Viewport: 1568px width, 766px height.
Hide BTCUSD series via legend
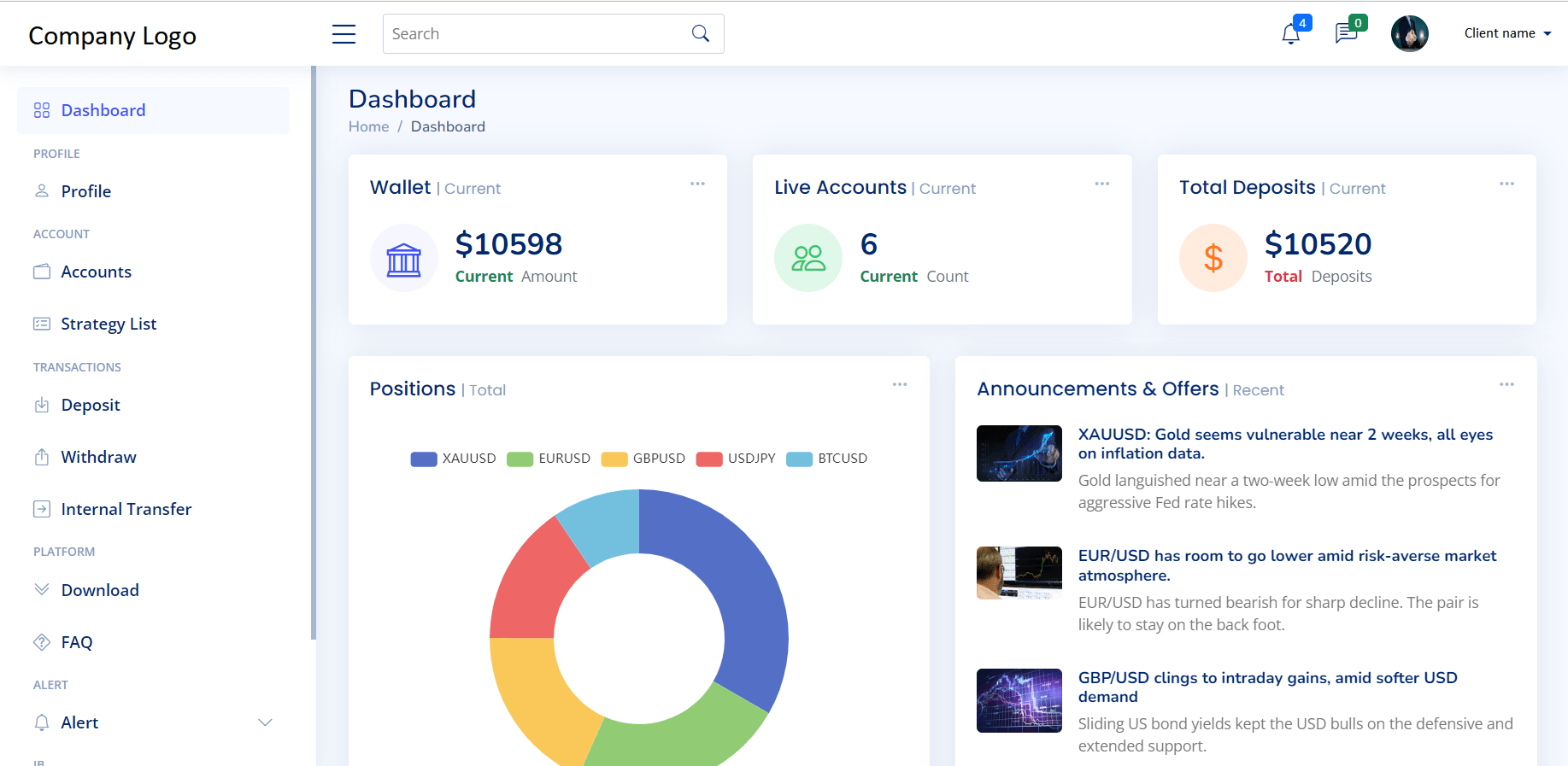[827, 459]
